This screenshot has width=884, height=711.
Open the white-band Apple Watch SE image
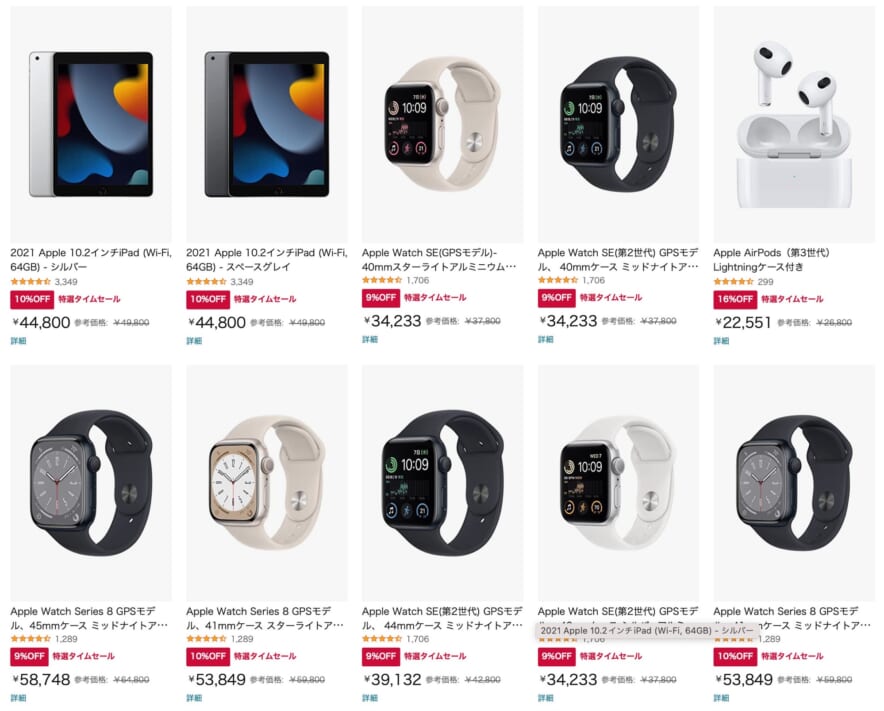click(618, 483)
